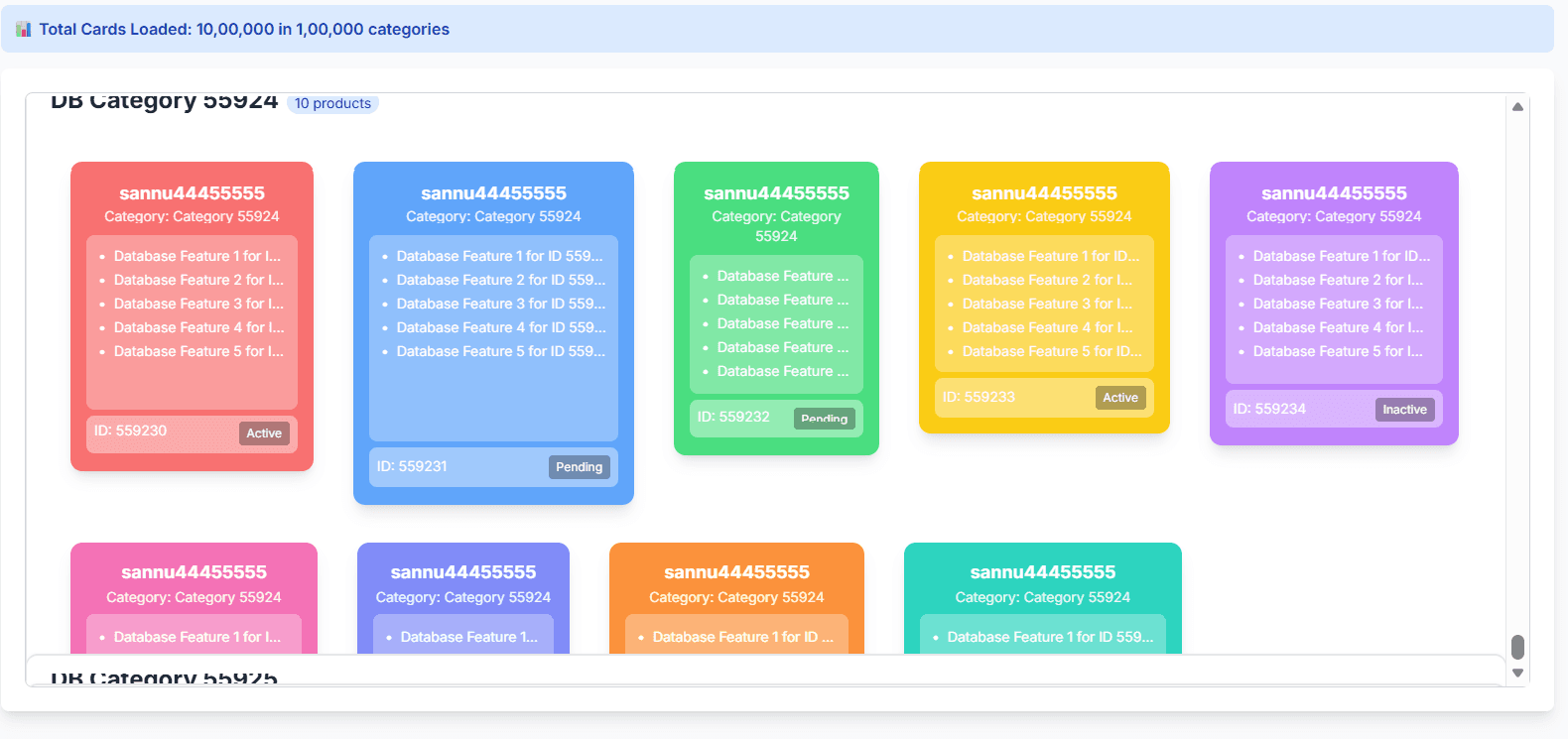Image resolution: width=1568 pixels, height=739 pixels.
Task: Click the Pending badge on card 559232
Action: tap(825, 419)
